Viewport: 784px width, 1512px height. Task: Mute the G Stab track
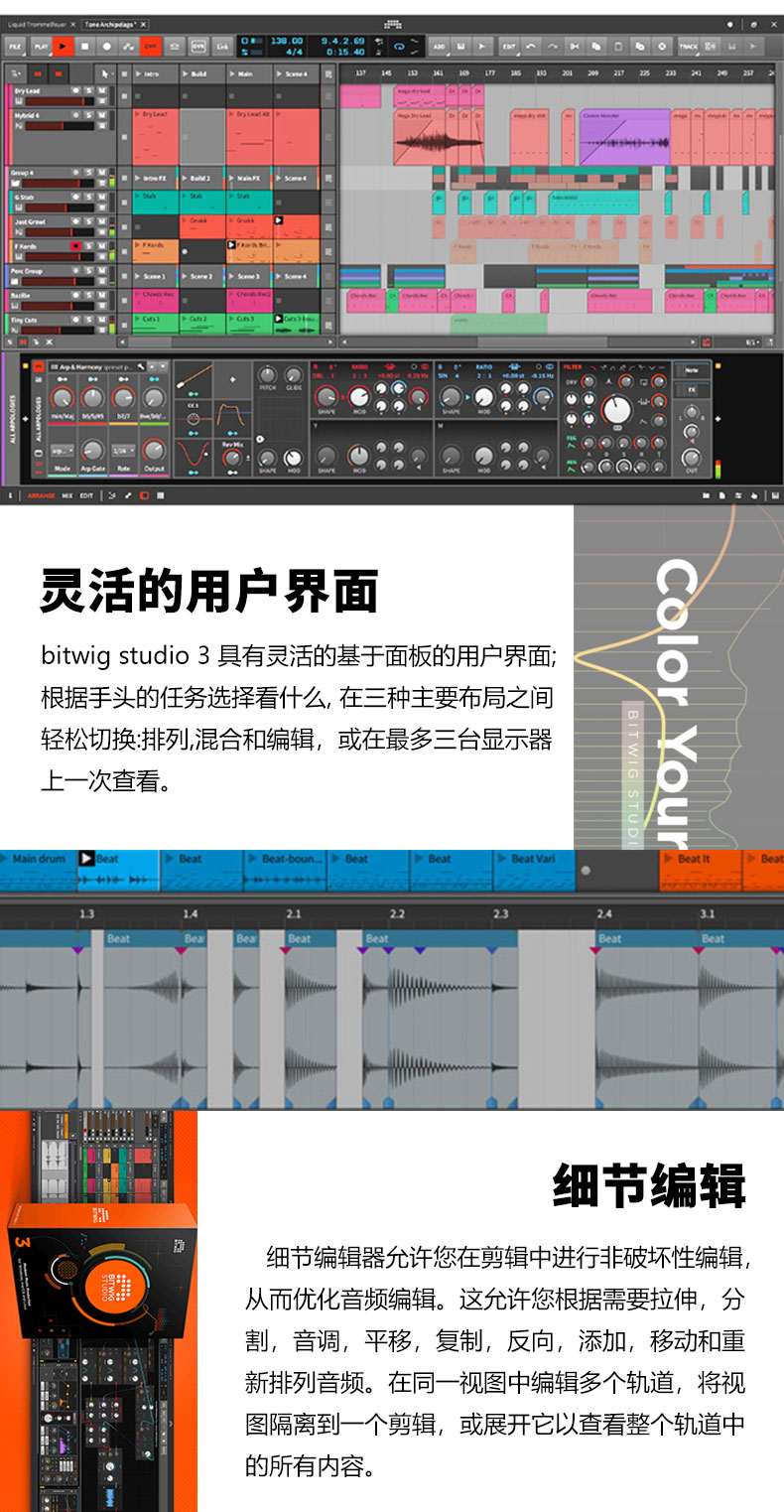[x=100, y=198]
